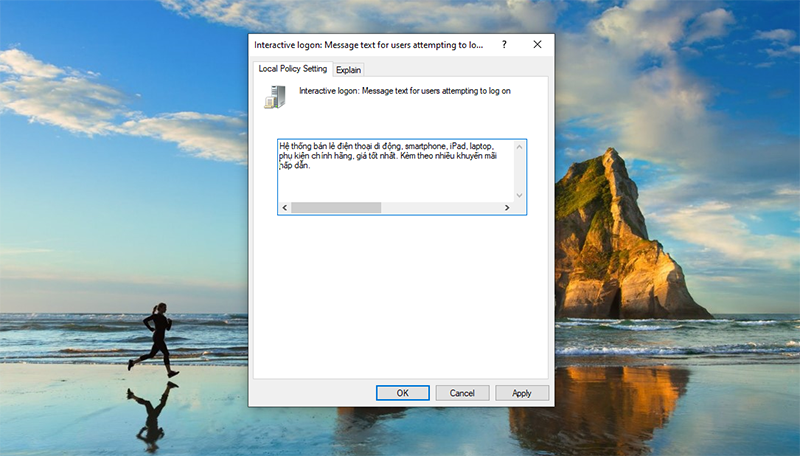Click the text box scroll up arrow

519,147
